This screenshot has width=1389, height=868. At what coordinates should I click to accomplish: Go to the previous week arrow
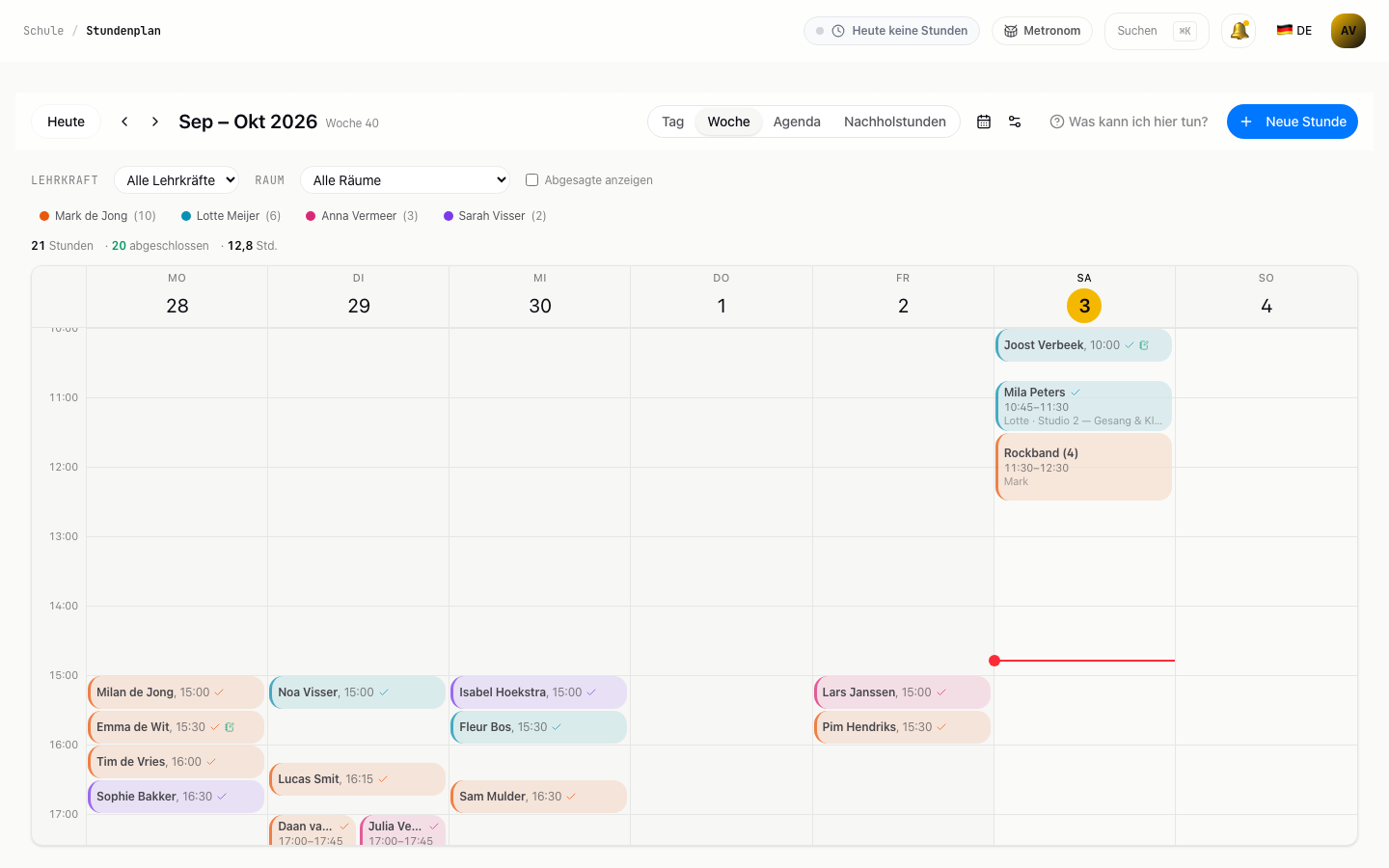[x=124, y=122]
